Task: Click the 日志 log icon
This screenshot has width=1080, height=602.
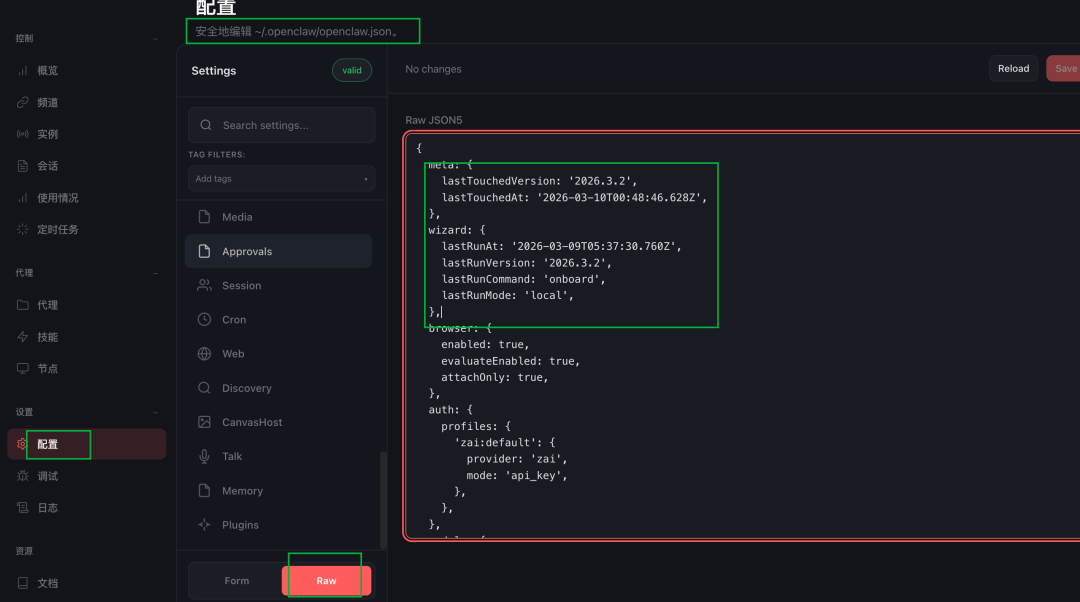Action: tap(23, 508)
